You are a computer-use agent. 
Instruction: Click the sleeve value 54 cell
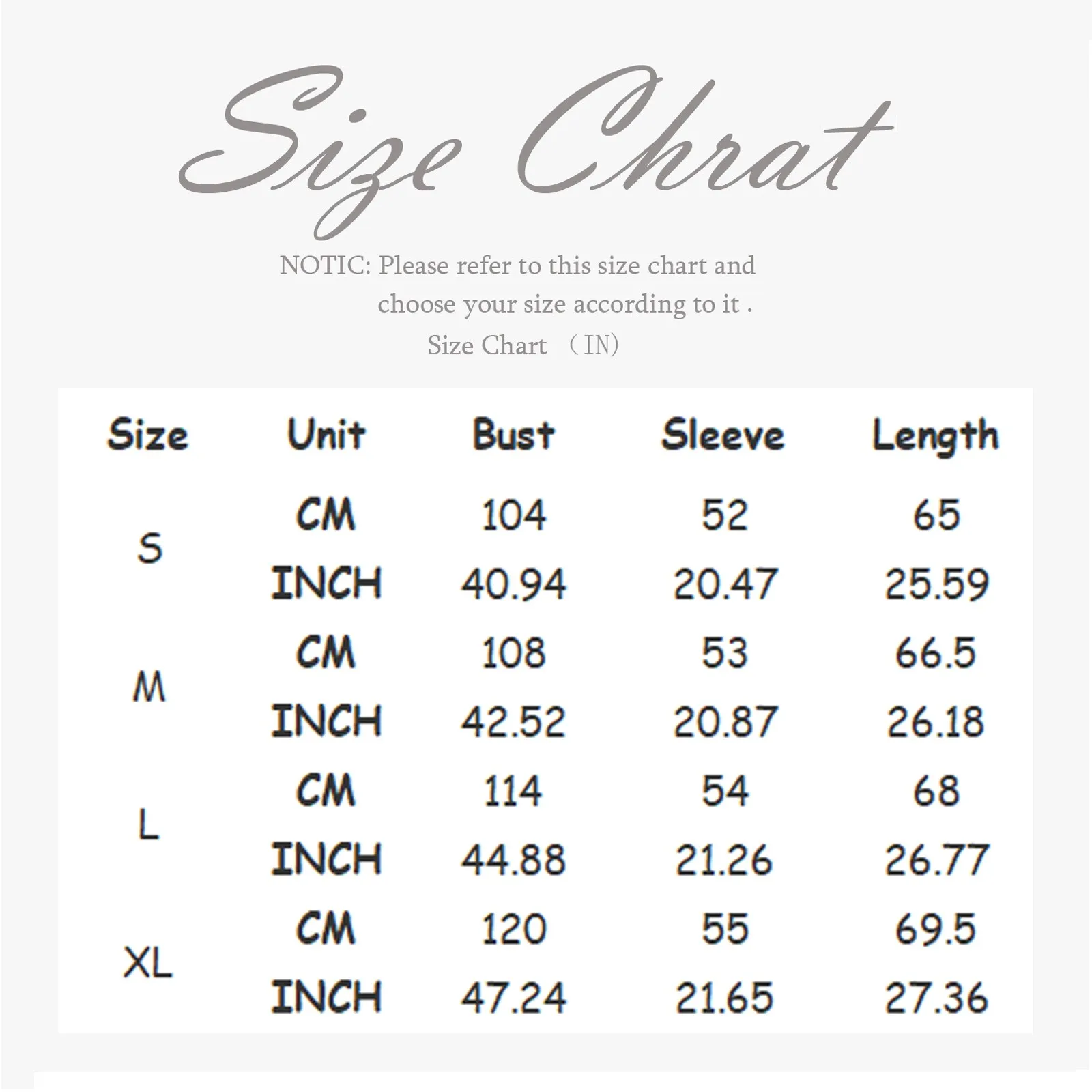pyautogui.click(x=725, y=791)
